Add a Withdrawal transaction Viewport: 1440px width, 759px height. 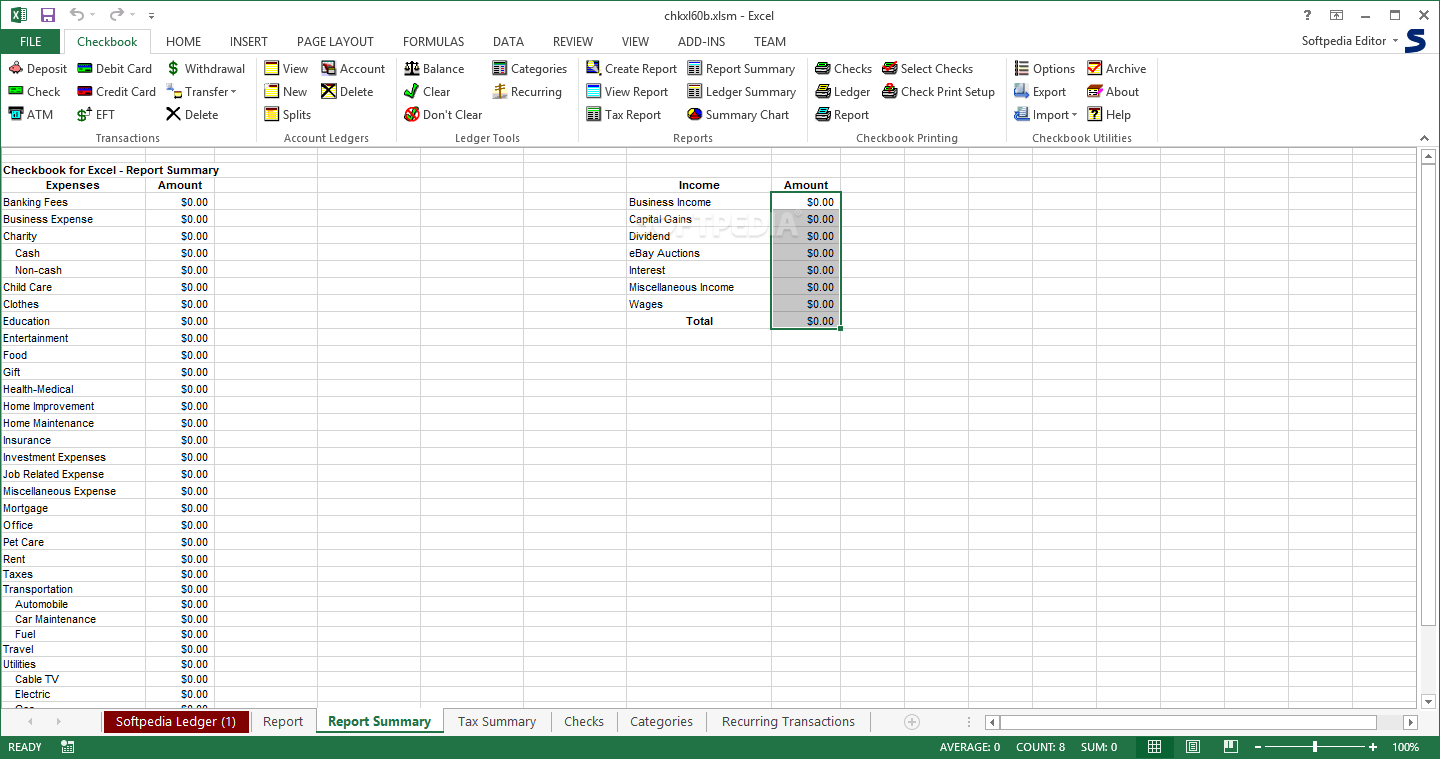point(205,69)
